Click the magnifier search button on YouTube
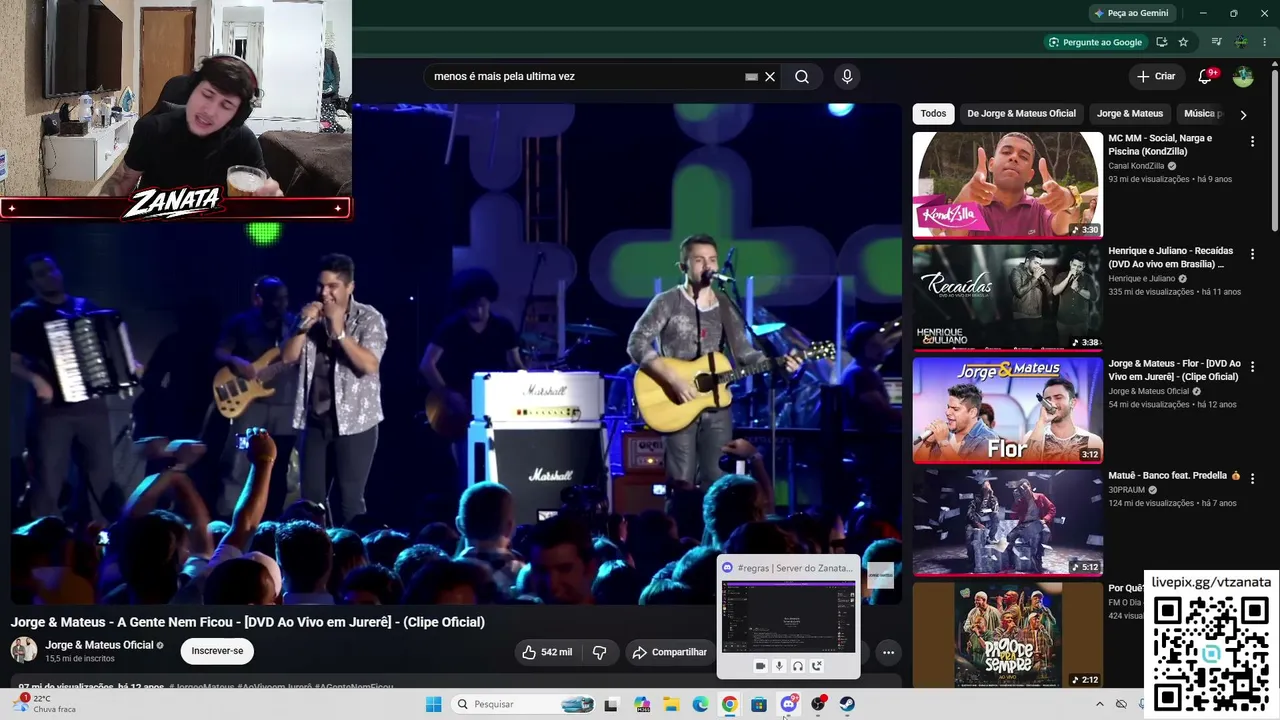 pos(802,77)
